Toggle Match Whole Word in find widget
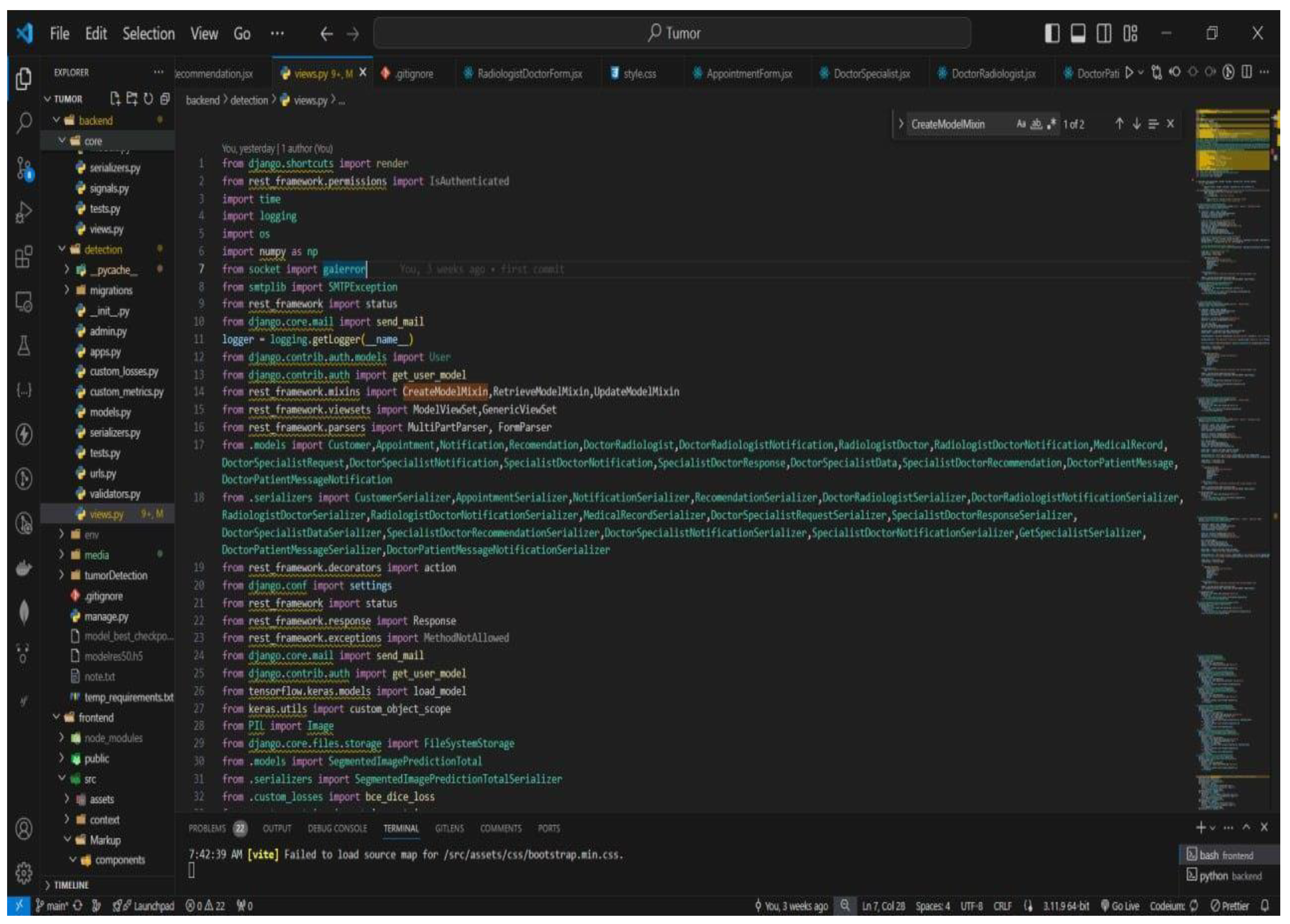The height and width of the screenshot is (924, 1290). tap(1036, 124)
